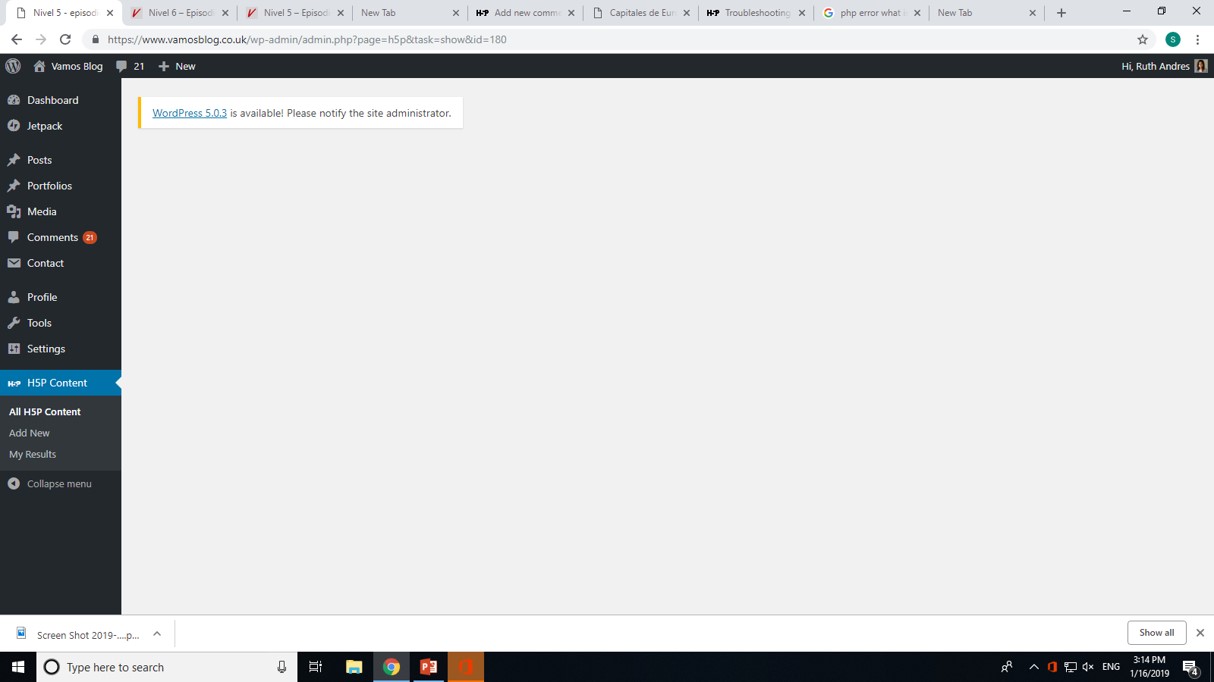The width and height of the screenshot is (1214, 682).
Task: Open a new browser tab
Action: [1061, 13]
